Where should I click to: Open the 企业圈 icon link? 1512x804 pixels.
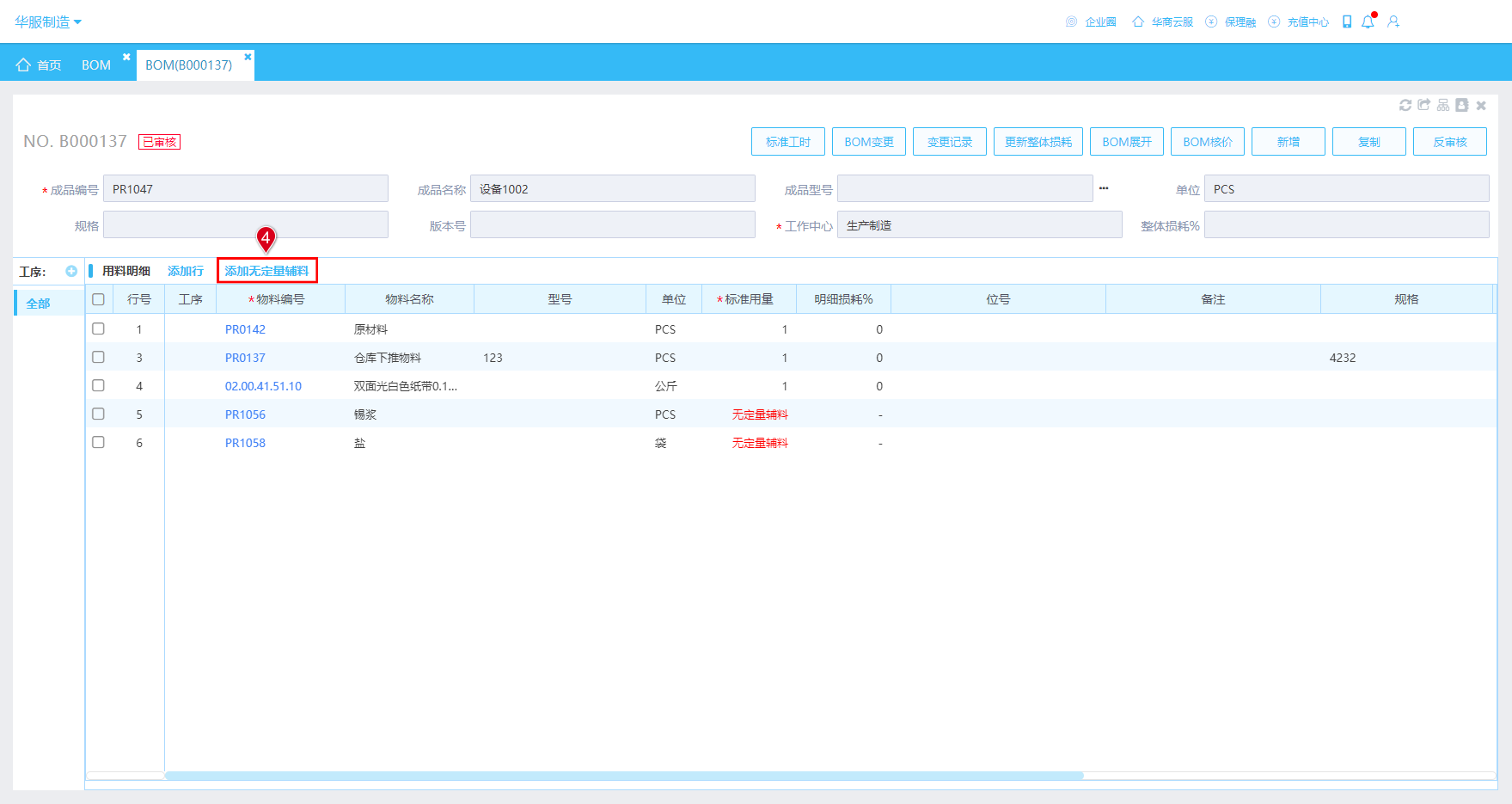click(x=1071, y=21)
